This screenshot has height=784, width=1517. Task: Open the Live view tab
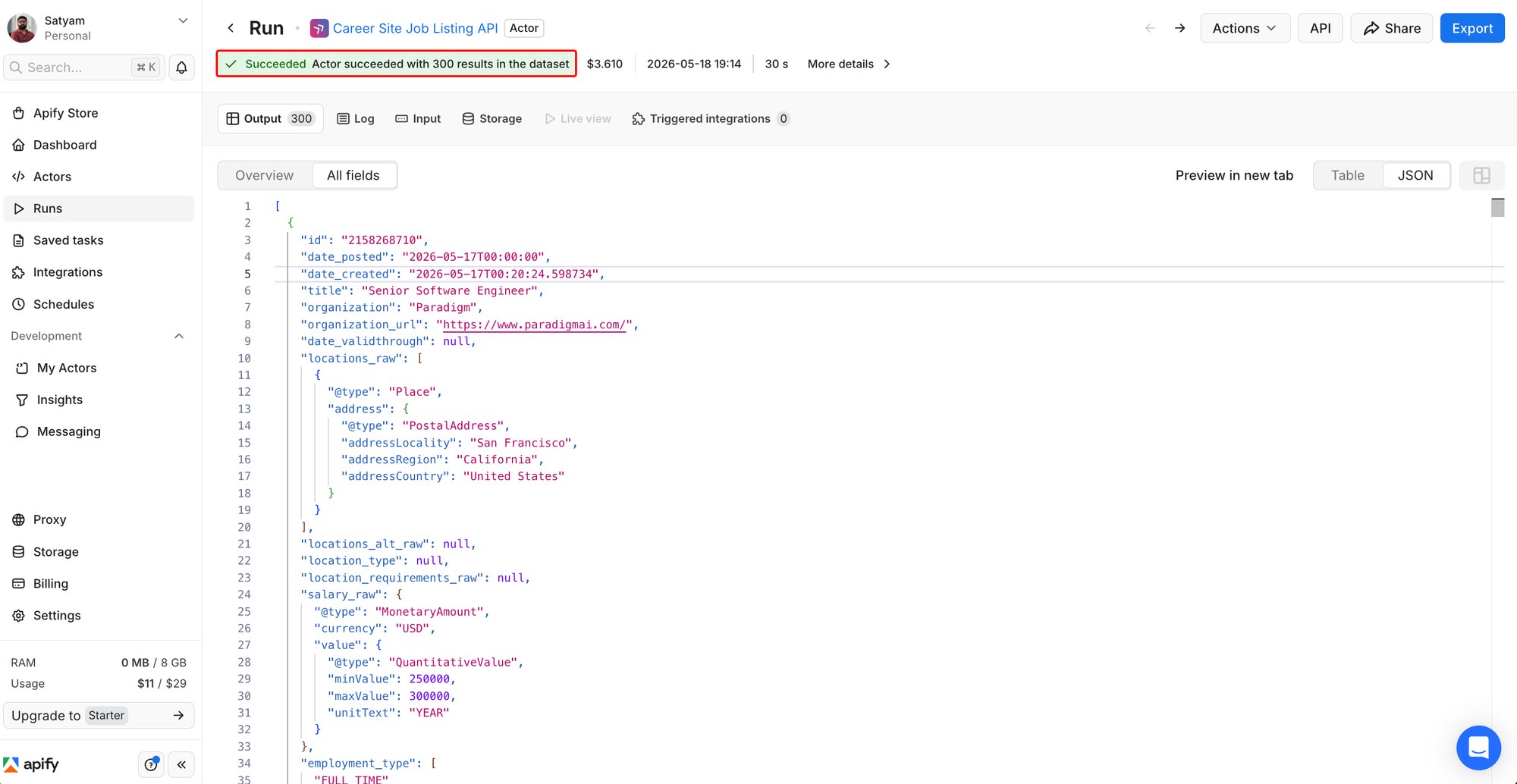(578, 118)
